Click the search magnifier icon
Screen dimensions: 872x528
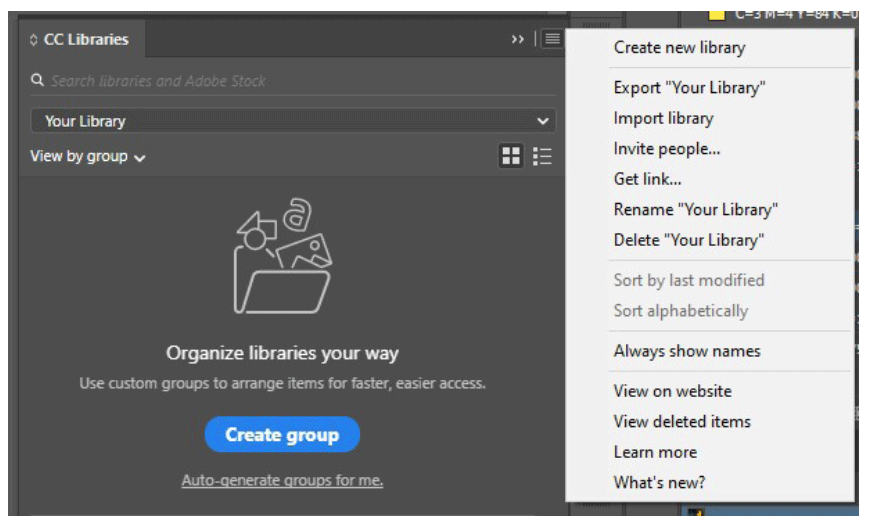click(37, 80)
